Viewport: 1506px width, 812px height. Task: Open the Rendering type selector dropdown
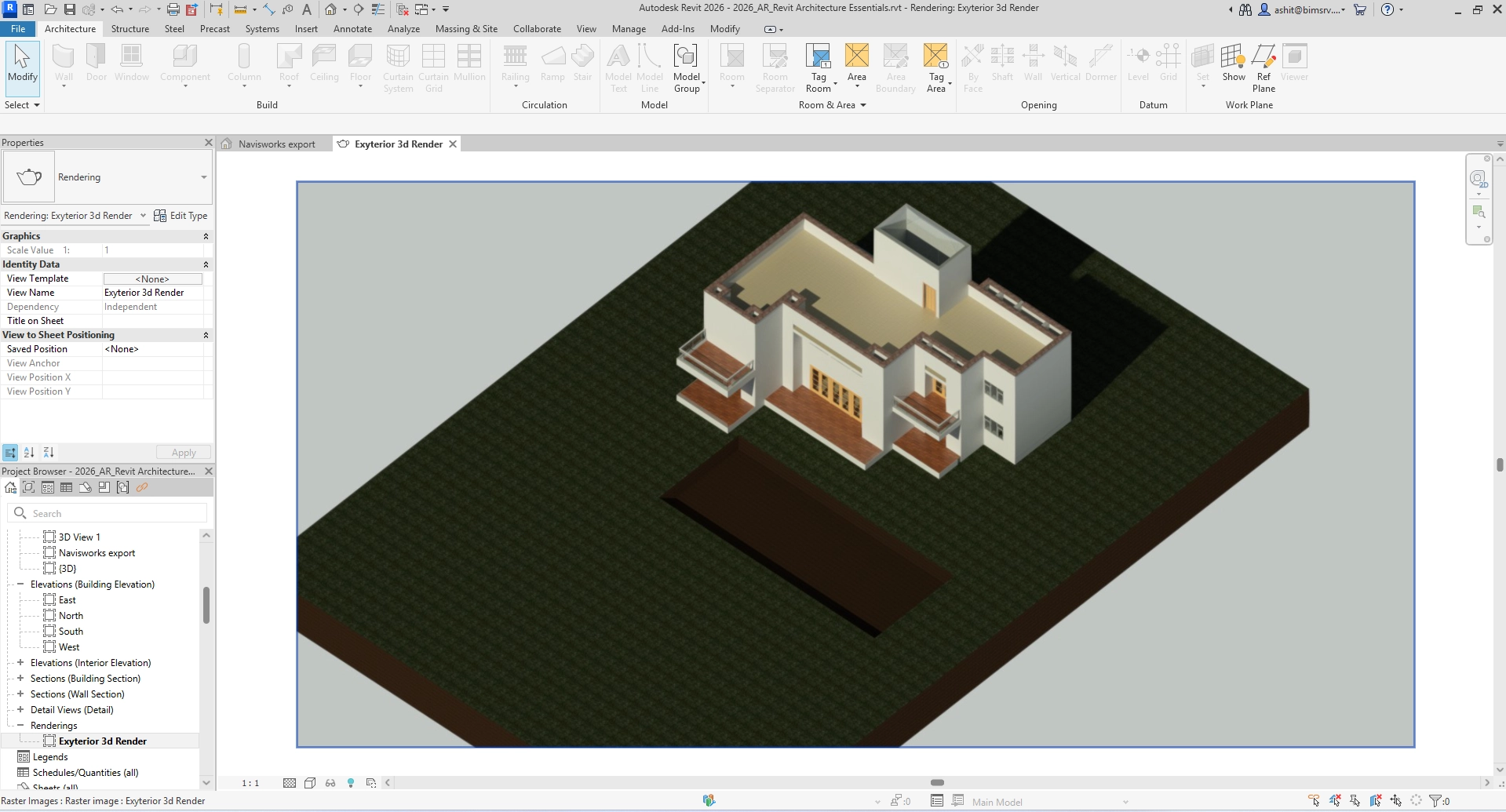coord(203,177)
